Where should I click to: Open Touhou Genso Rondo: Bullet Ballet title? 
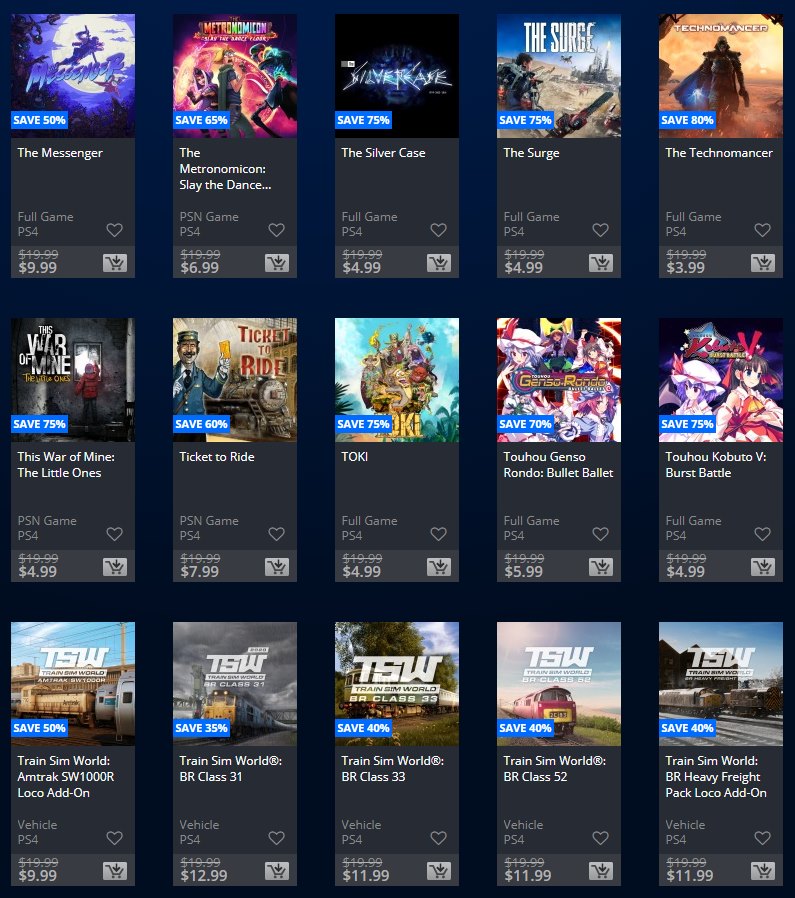point(558,464)
